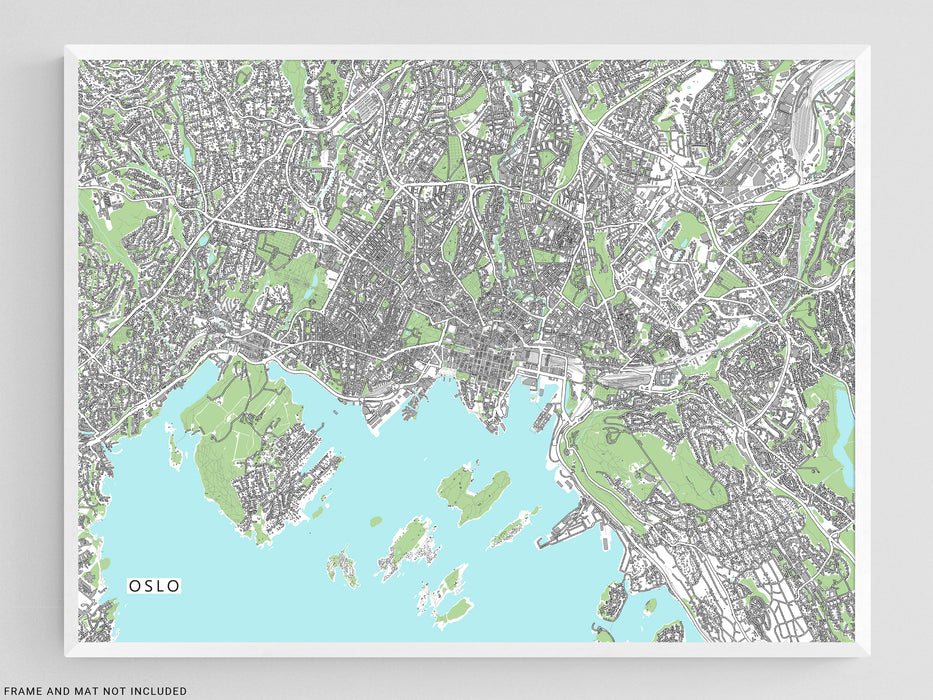933x700 pixels.
Task: Click the largest green island in the fjord
Action: pos(473,493)
